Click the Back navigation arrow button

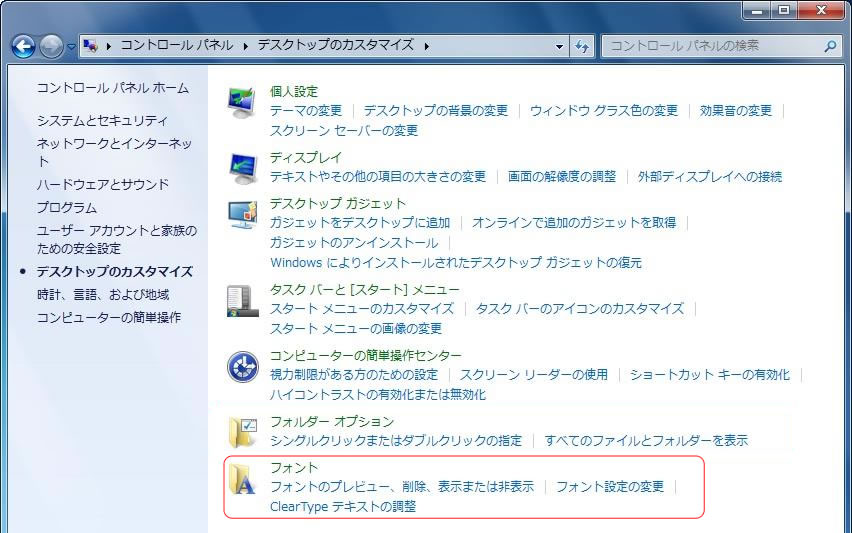pyautogui.click(x=23, y=46)
